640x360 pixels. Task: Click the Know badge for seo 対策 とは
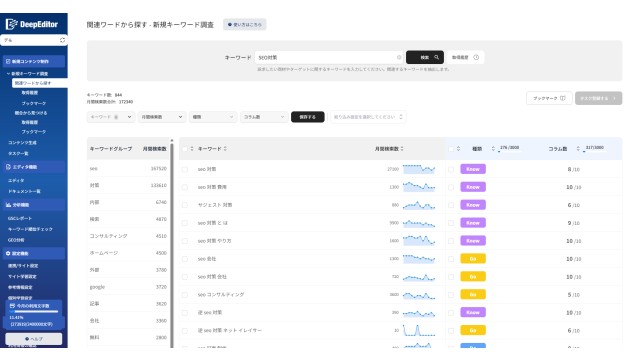pyautogui.click(x=473, y=223)
